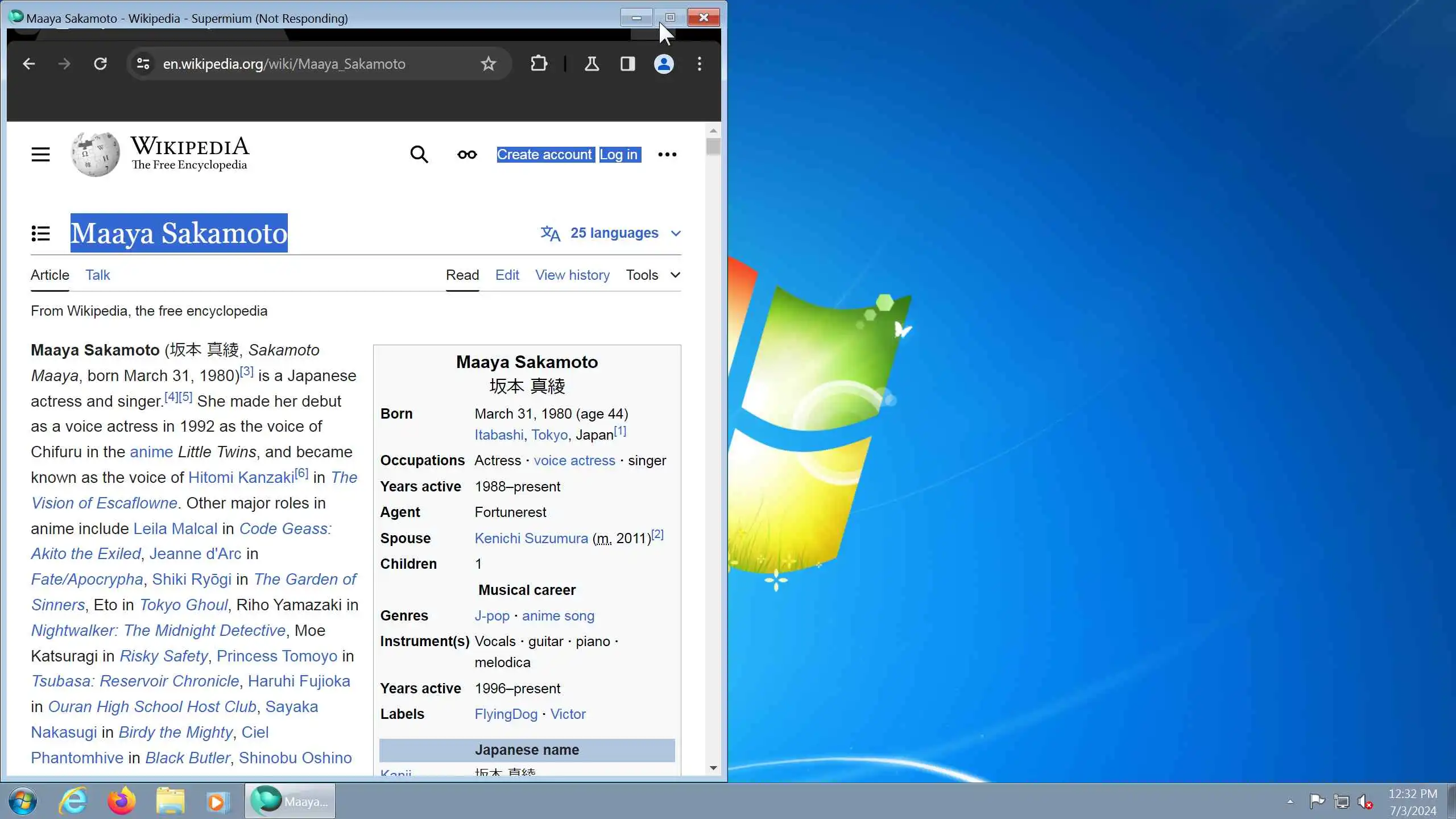Toggle Wikipedia main menu hamburger

[x=40, y=154]
